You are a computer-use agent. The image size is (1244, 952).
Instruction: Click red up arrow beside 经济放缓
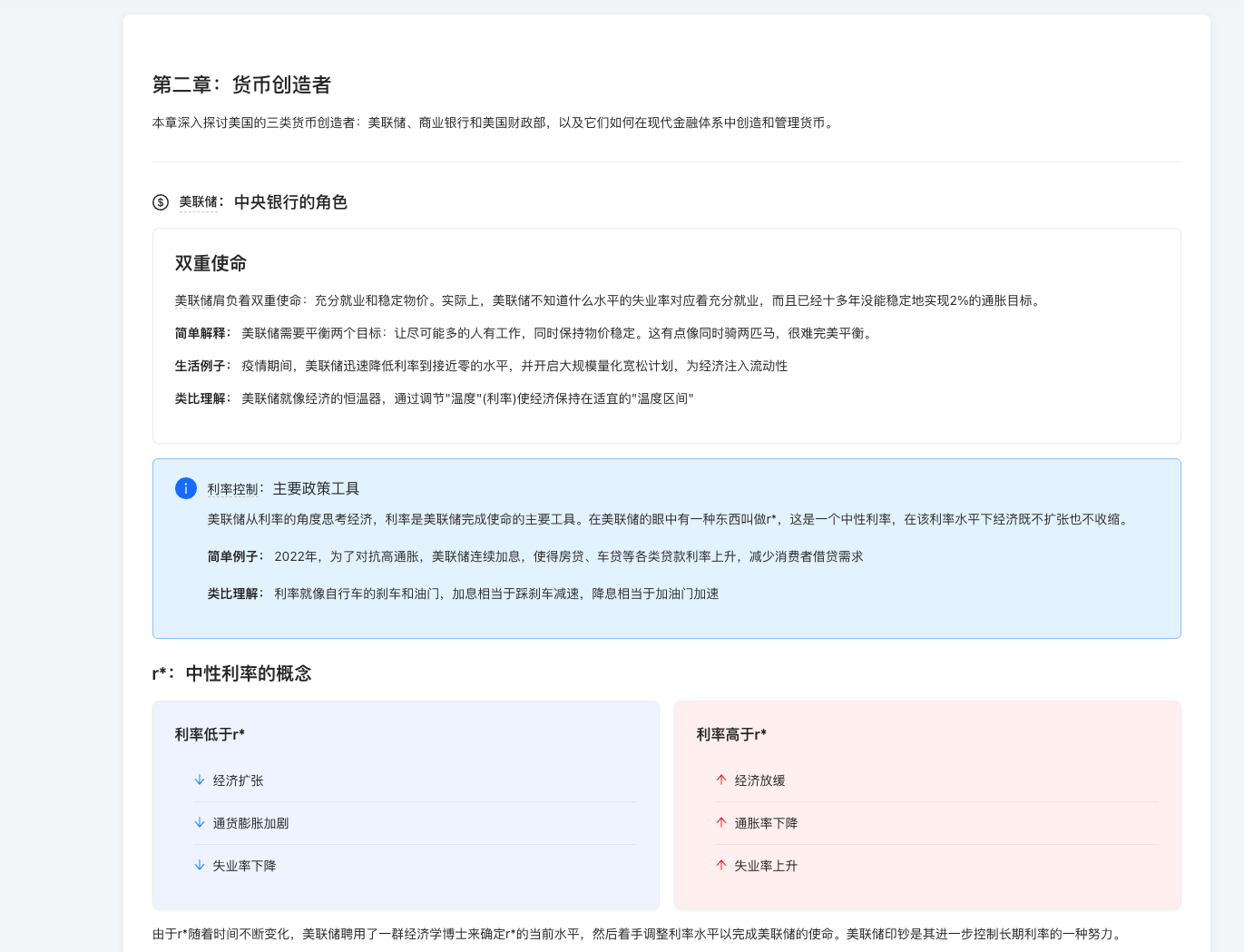coord(721,780)
